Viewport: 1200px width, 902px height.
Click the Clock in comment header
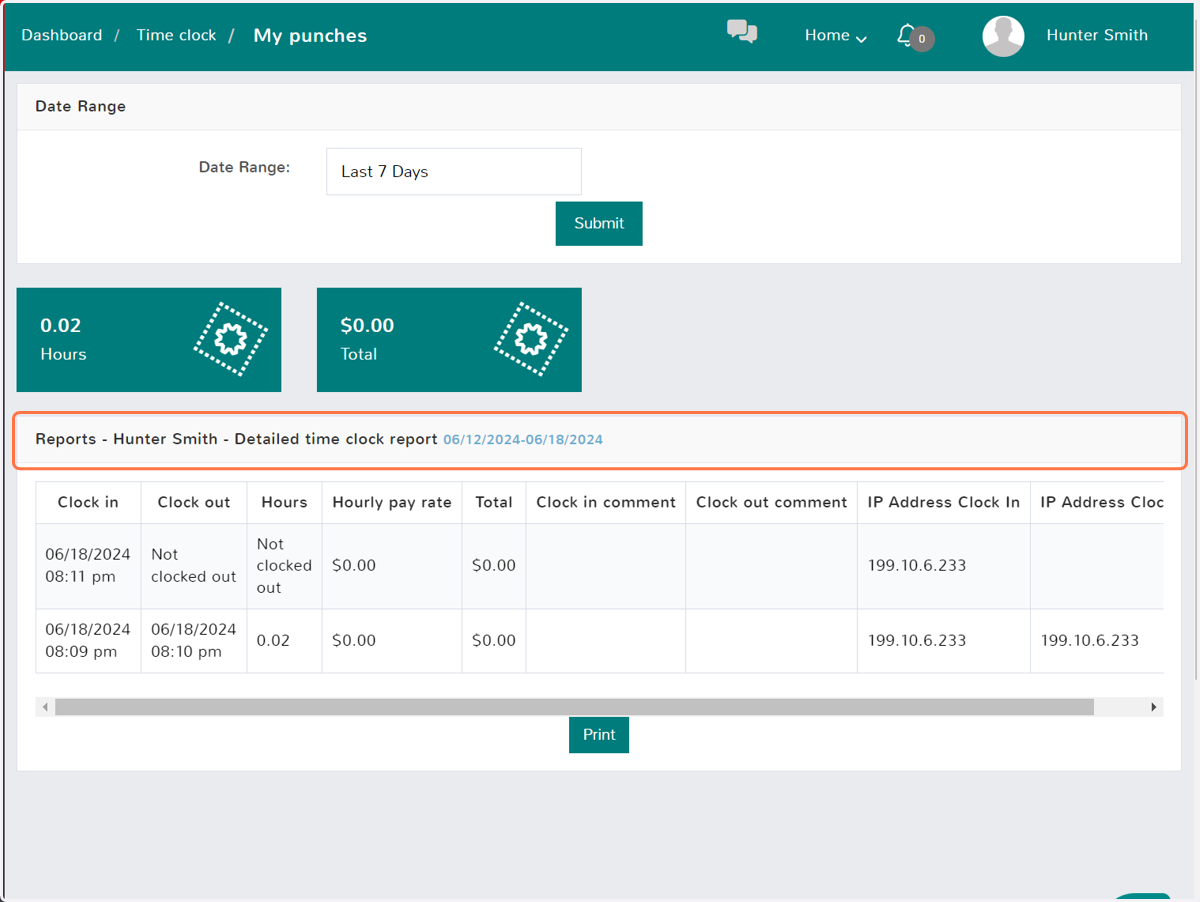coord(606,503)
